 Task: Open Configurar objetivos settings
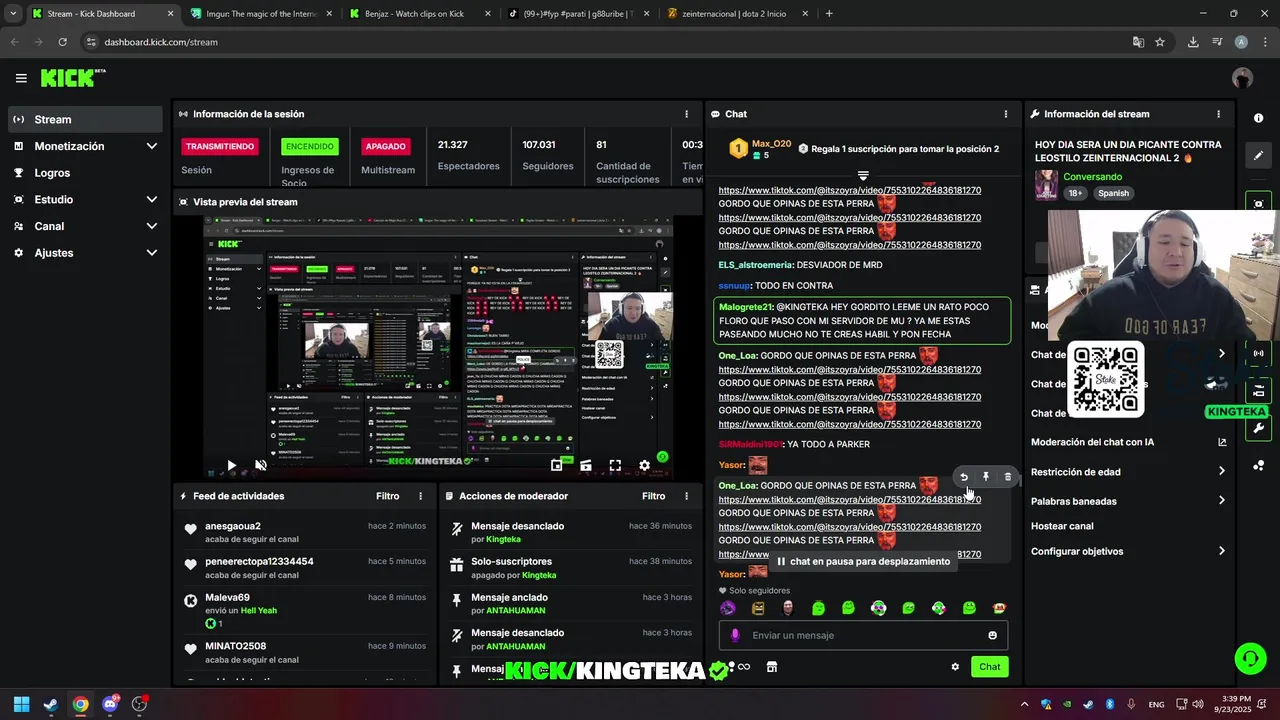[1128, 551]
